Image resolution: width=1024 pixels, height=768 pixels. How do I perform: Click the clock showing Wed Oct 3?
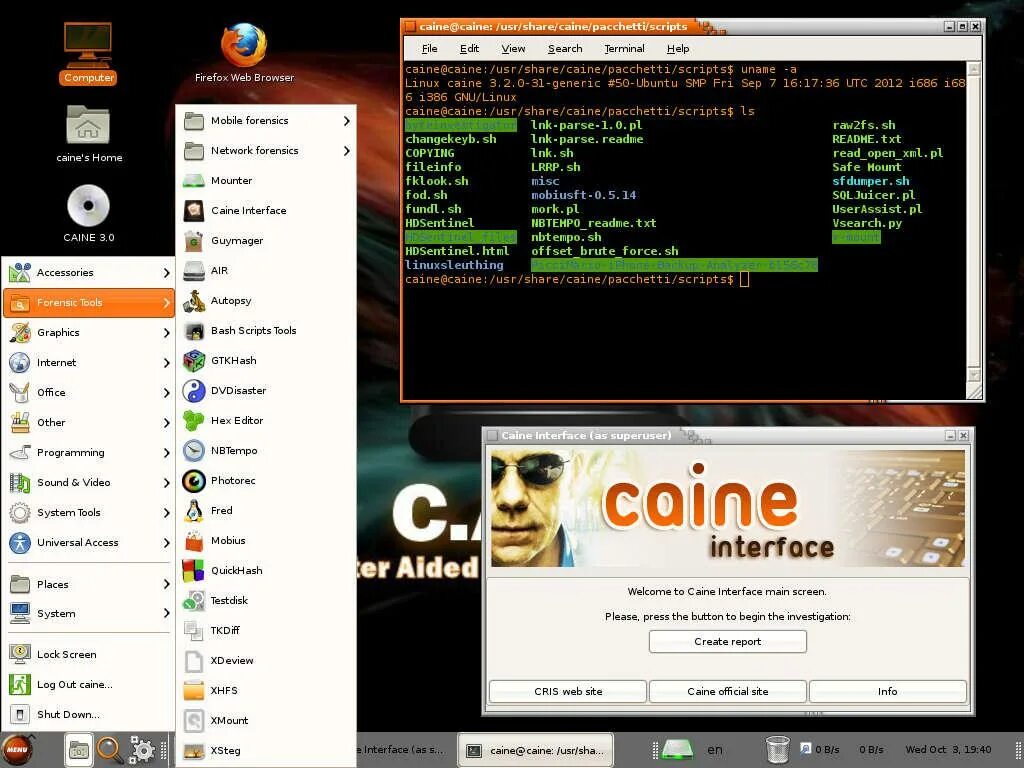click(x=948, y=750)
